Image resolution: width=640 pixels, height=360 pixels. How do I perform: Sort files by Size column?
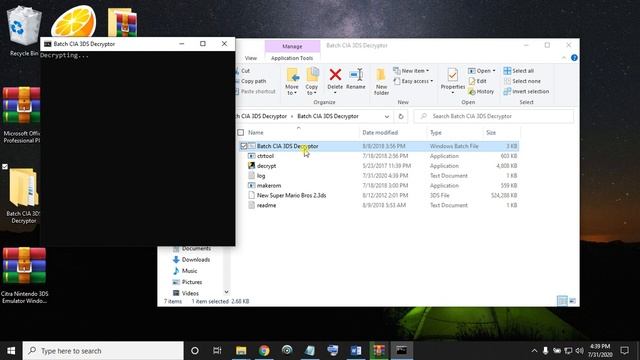[x=491, y=132]
